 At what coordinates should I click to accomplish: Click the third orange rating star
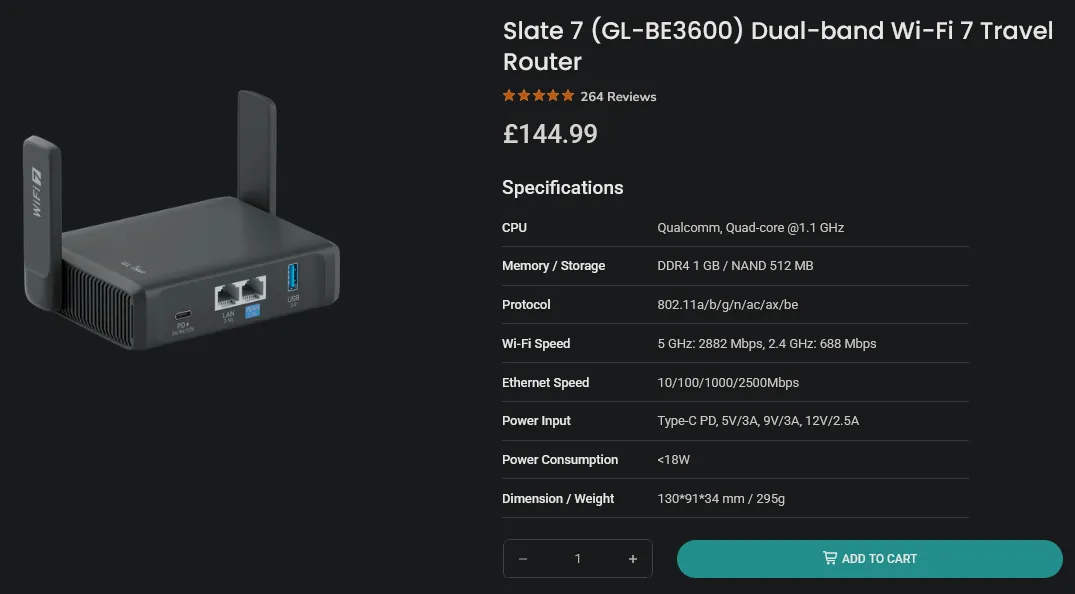coord(538,96)
